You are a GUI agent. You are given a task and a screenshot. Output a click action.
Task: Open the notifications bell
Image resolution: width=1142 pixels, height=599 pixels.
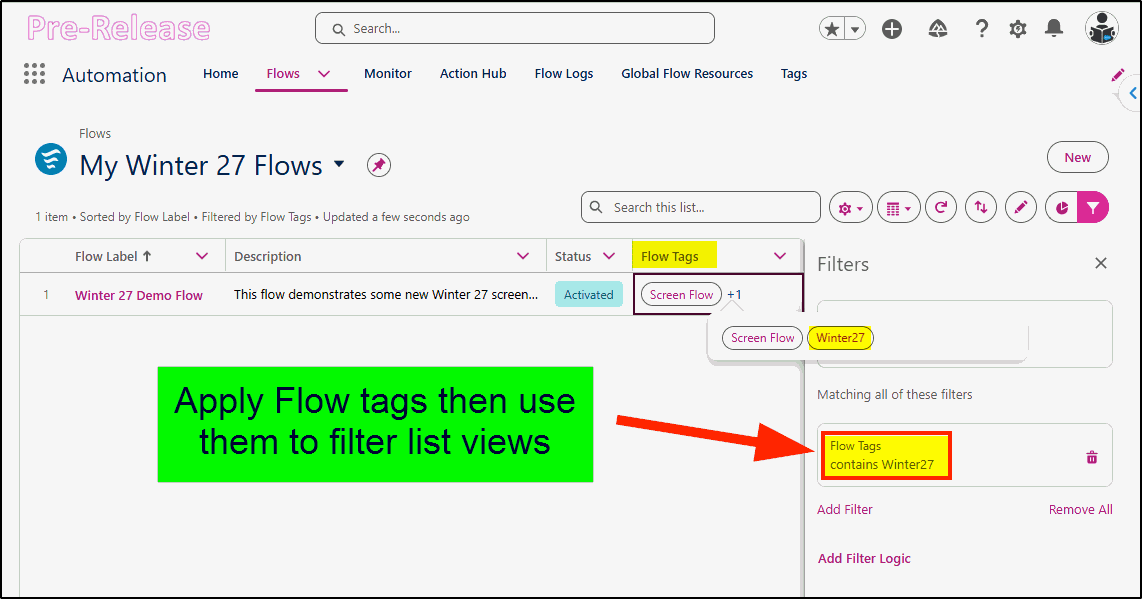tap(1053, 28)
